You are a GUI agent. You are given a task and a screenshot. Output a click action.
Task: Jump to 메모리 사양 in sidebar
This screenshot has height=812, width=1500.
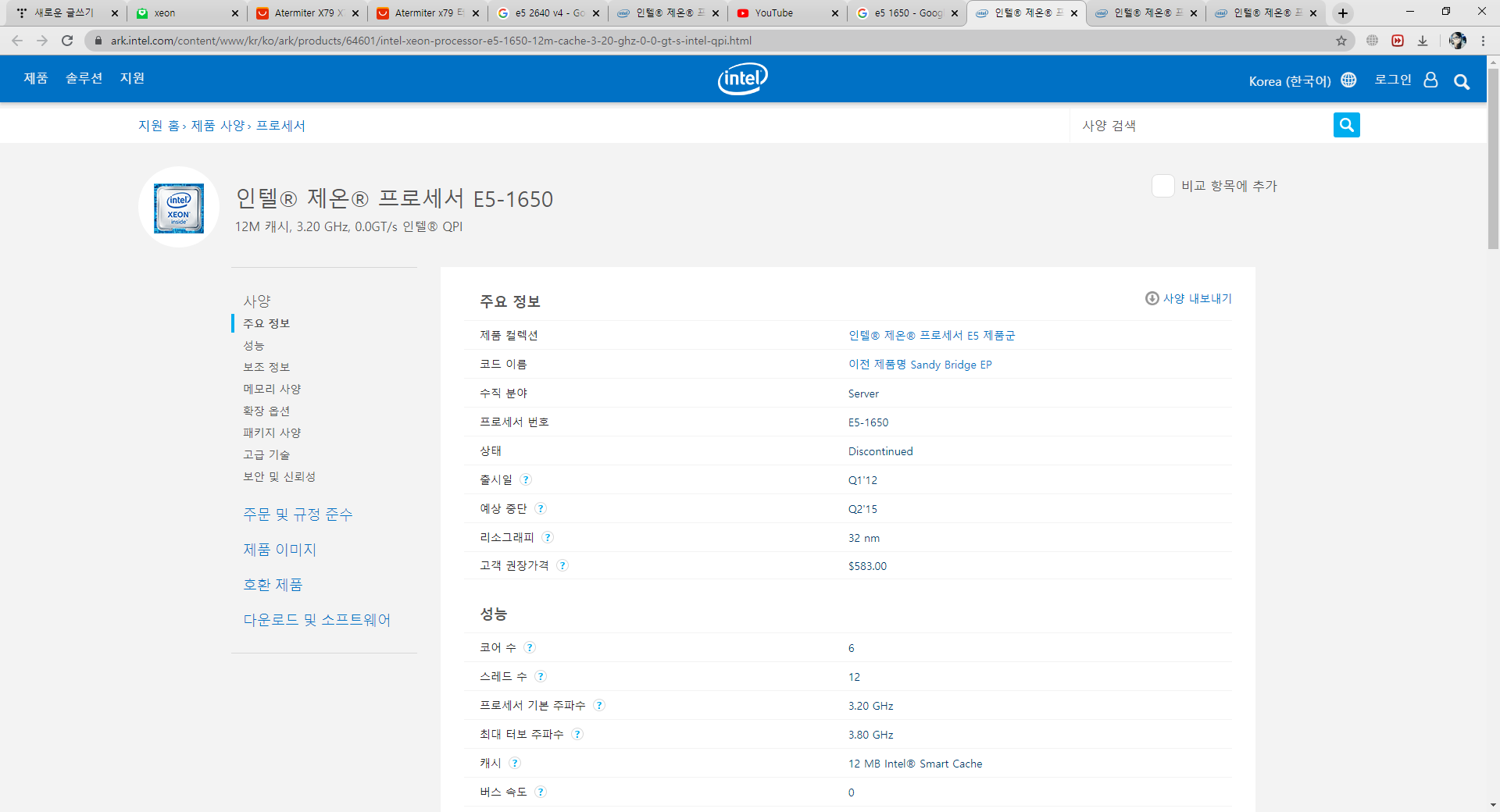coord(272,389)
